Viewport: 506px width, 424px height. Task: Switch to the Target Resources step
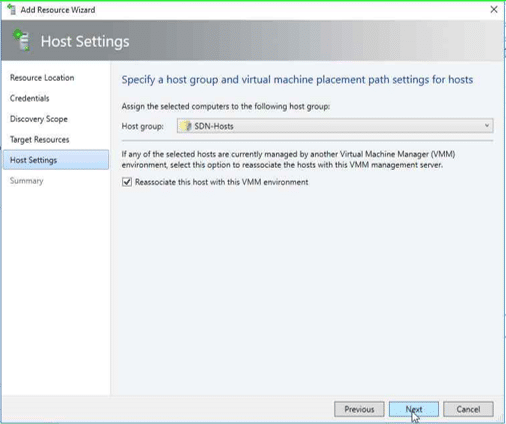click(x=40, y=140)
